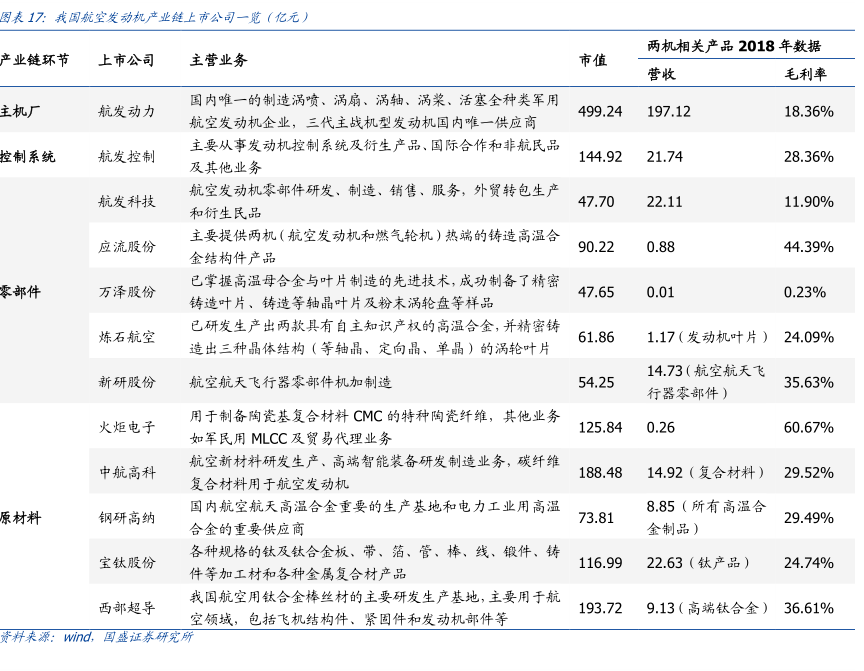Viewport: 864px width, 671px height.
Task: Click company name '应流股份'
Action: 127,247
